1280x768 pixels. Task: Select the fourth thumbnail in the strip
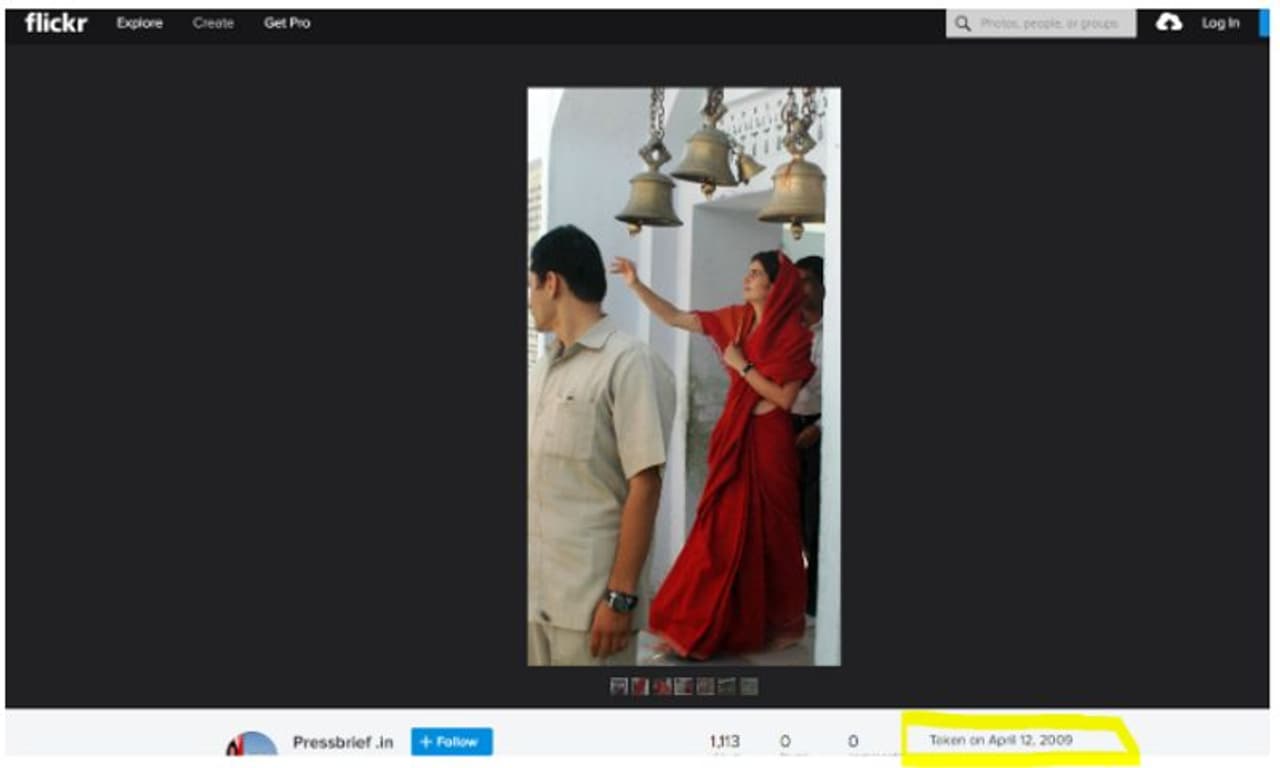click(x=683, y=686)
